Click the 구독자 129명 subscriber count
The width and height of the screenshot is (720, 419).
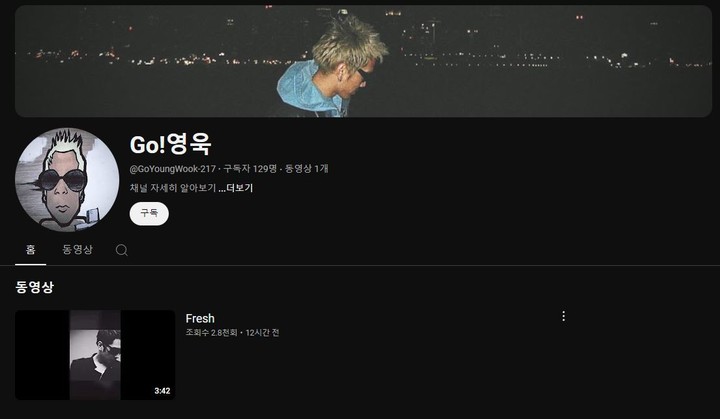pyautogui.click(x=250, y=169)
